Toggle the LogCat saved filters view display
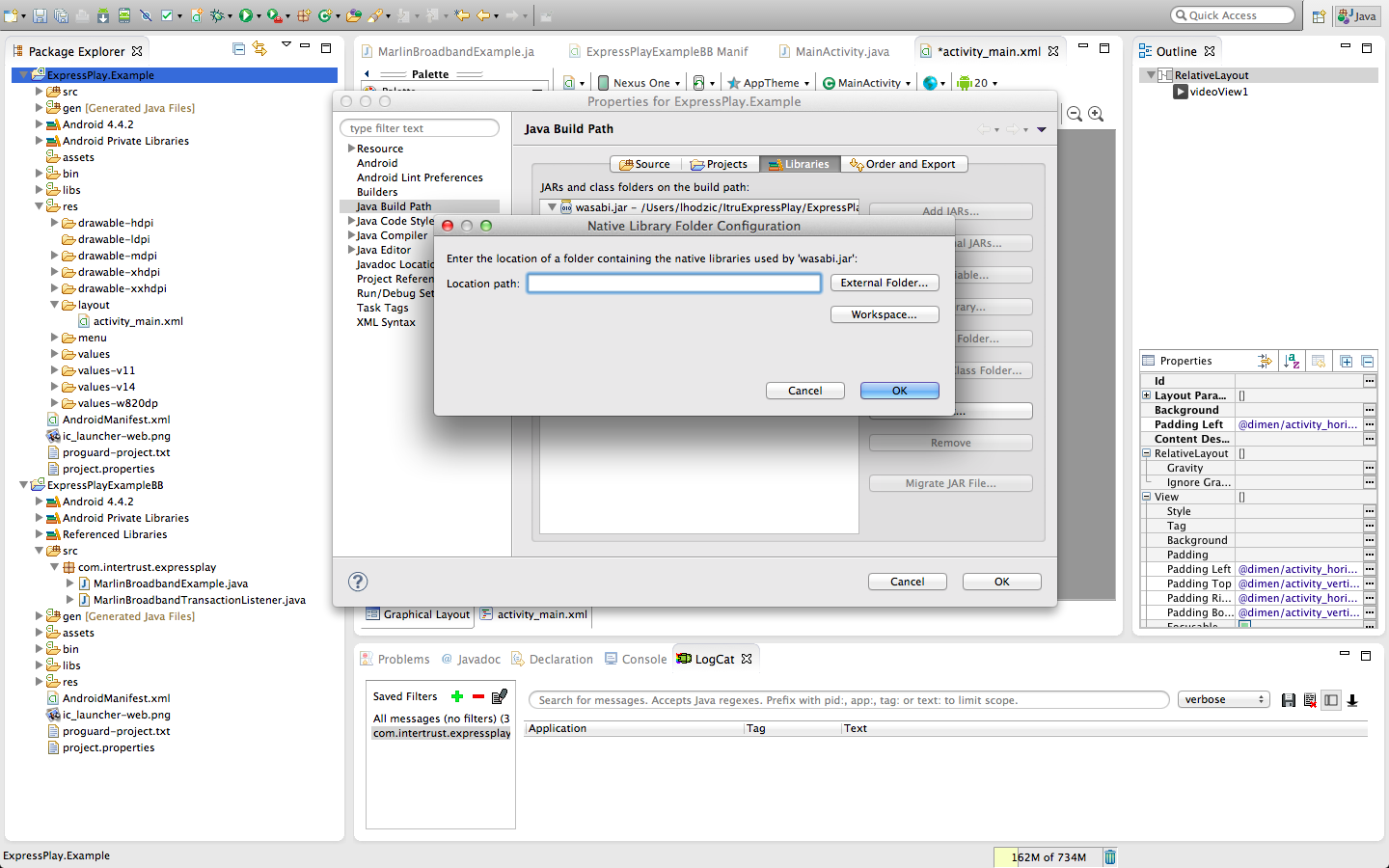This screenshot has height=868, width=1389. [x=1331, y=700]
